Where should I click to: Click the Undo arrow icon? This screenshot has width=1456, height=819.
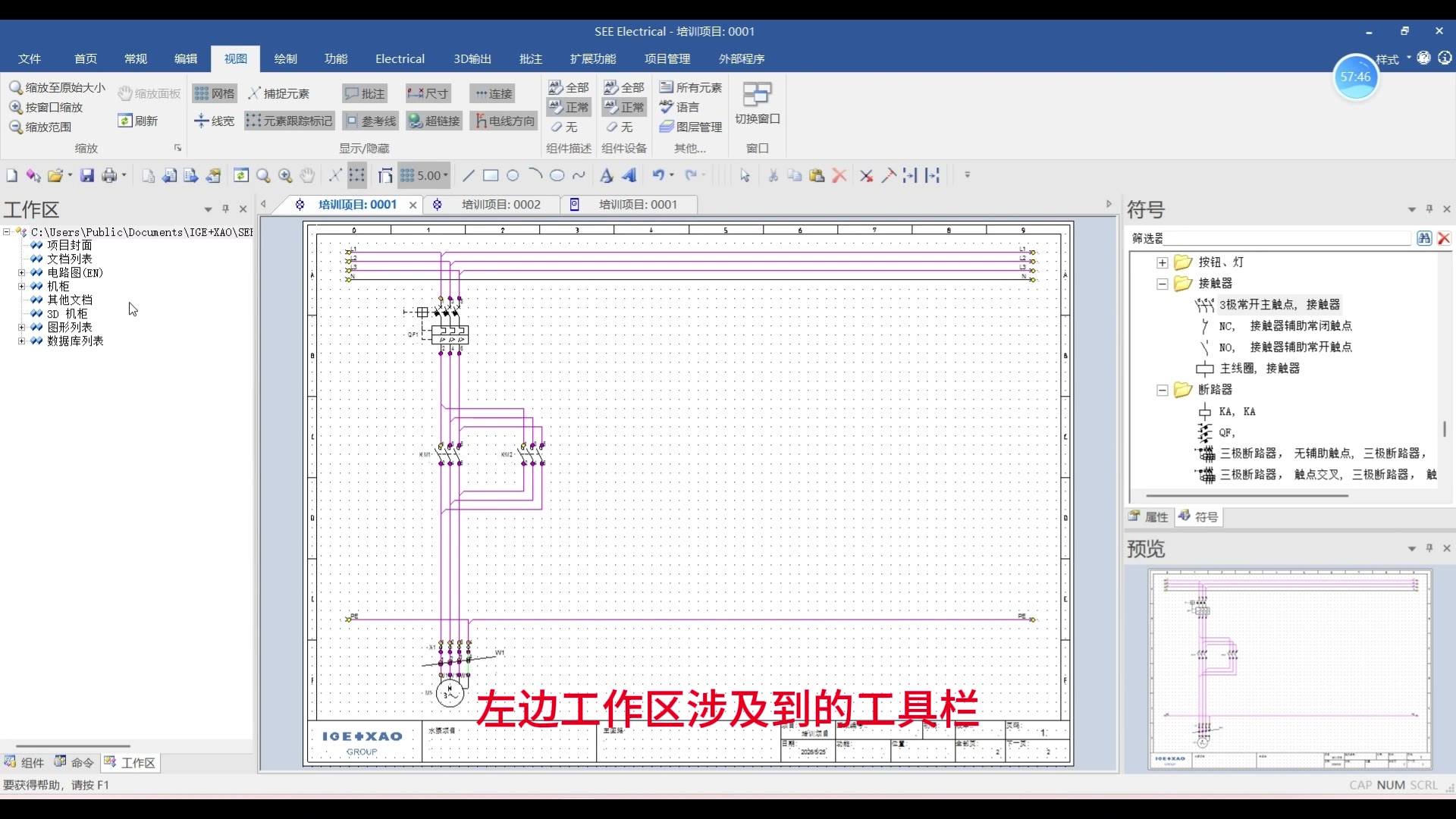point(658,176)
